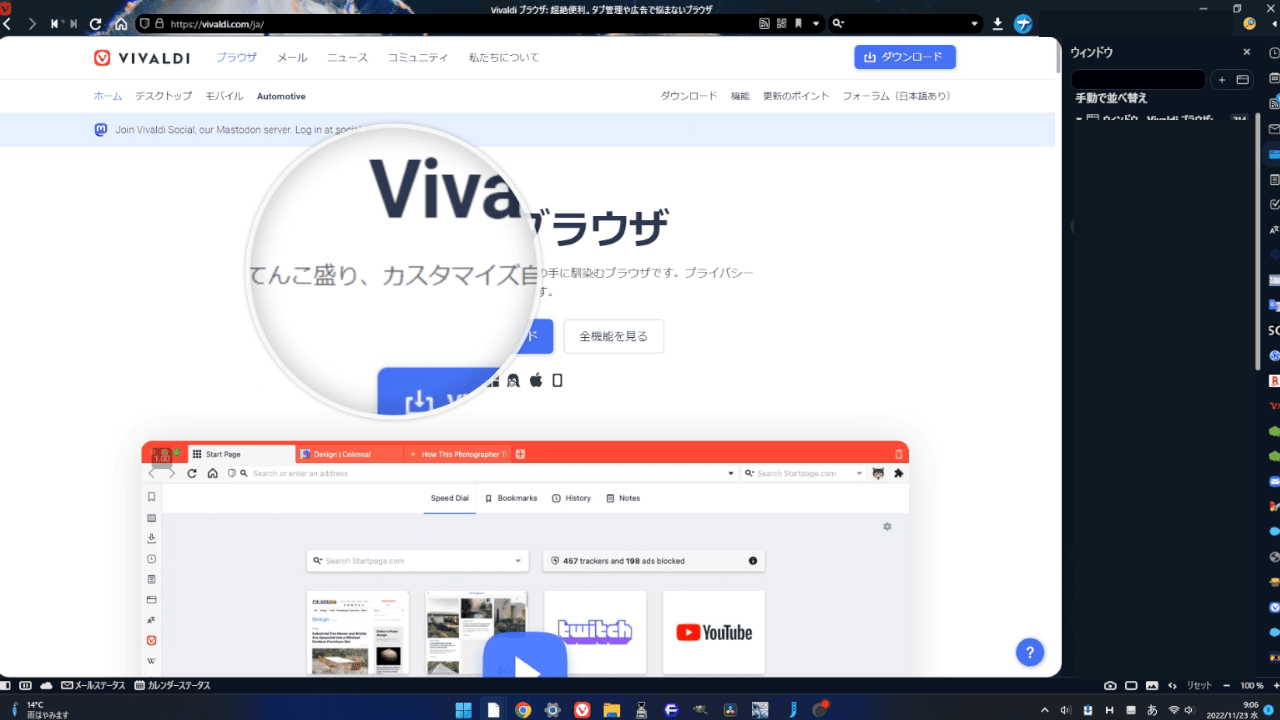Go back using the back arrow
This screenshot has height=720, width=1280.
pyautogui.click(x=7, y=23)
